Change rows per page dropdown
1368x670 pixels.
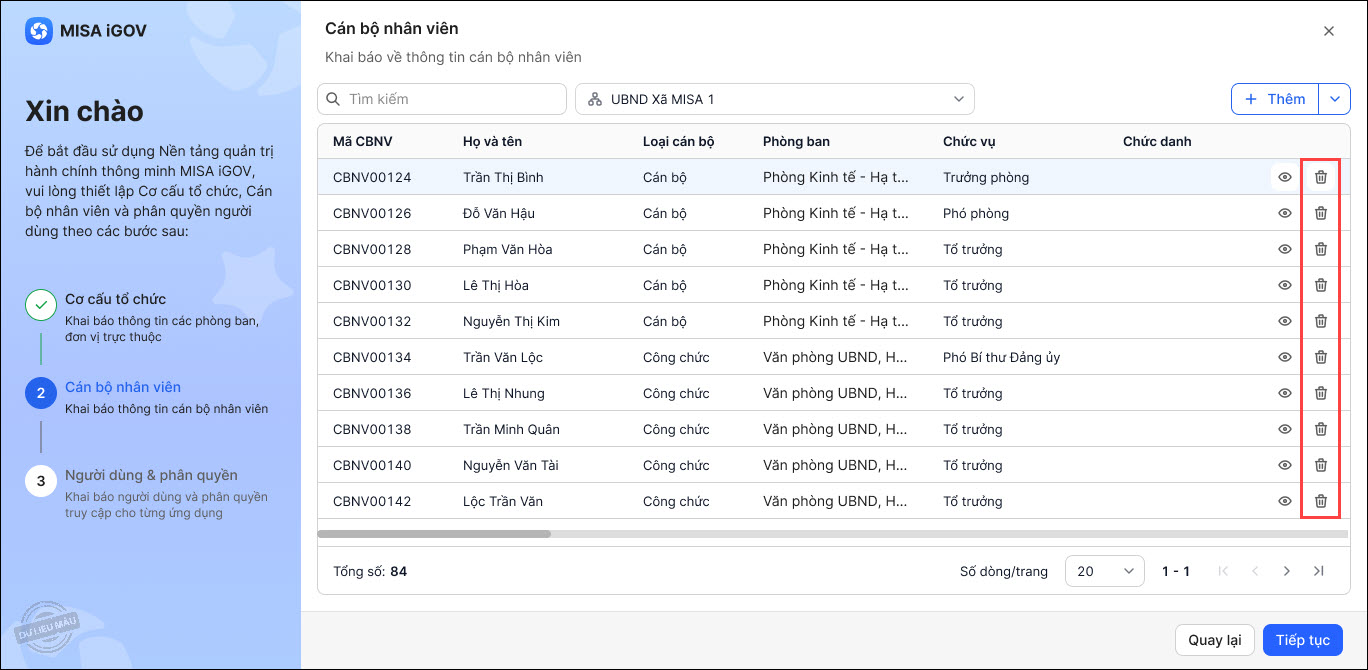click(x=1104, y=571)
